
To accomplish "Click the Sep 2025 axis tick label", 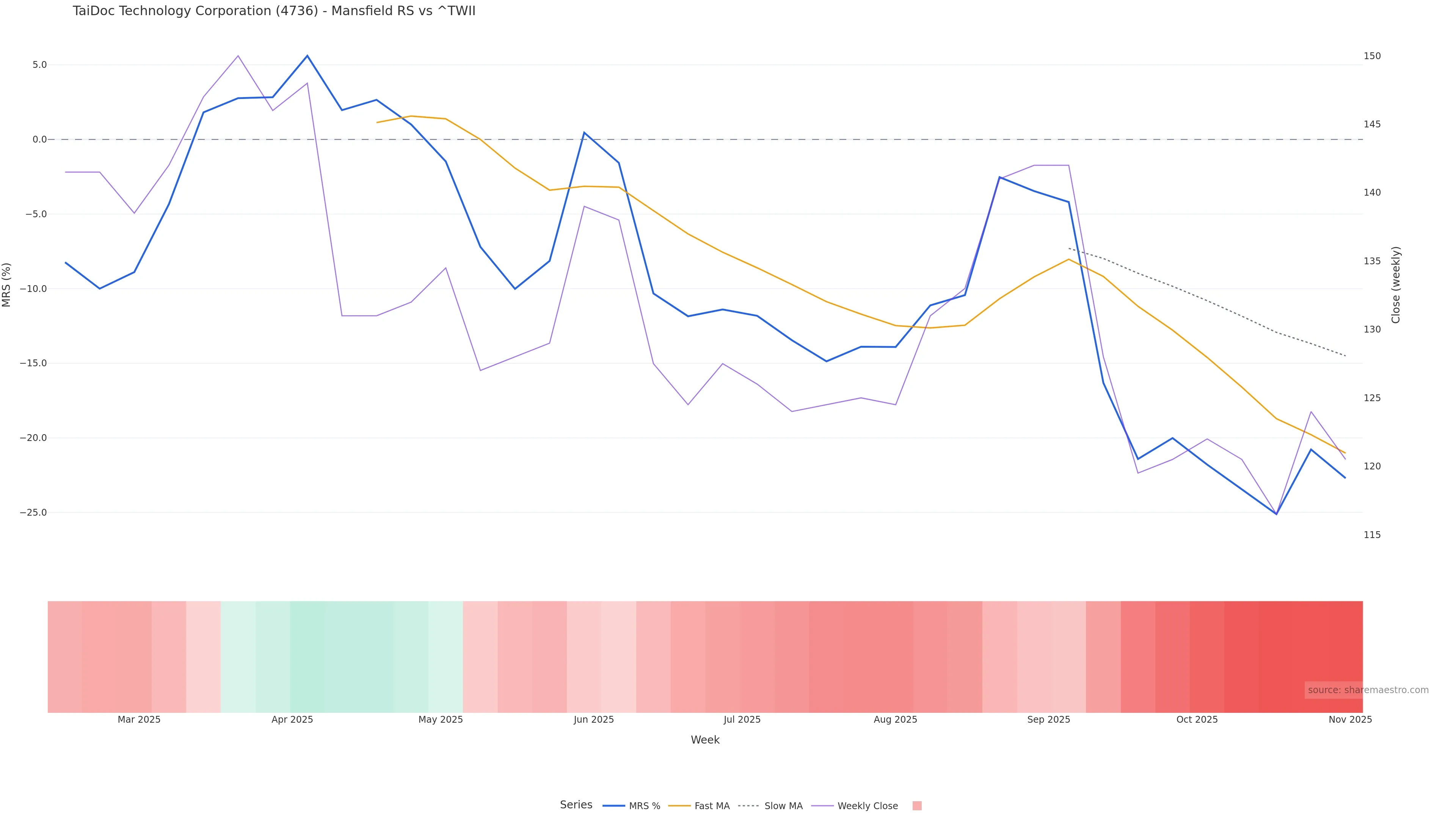I will [1048, 720].
